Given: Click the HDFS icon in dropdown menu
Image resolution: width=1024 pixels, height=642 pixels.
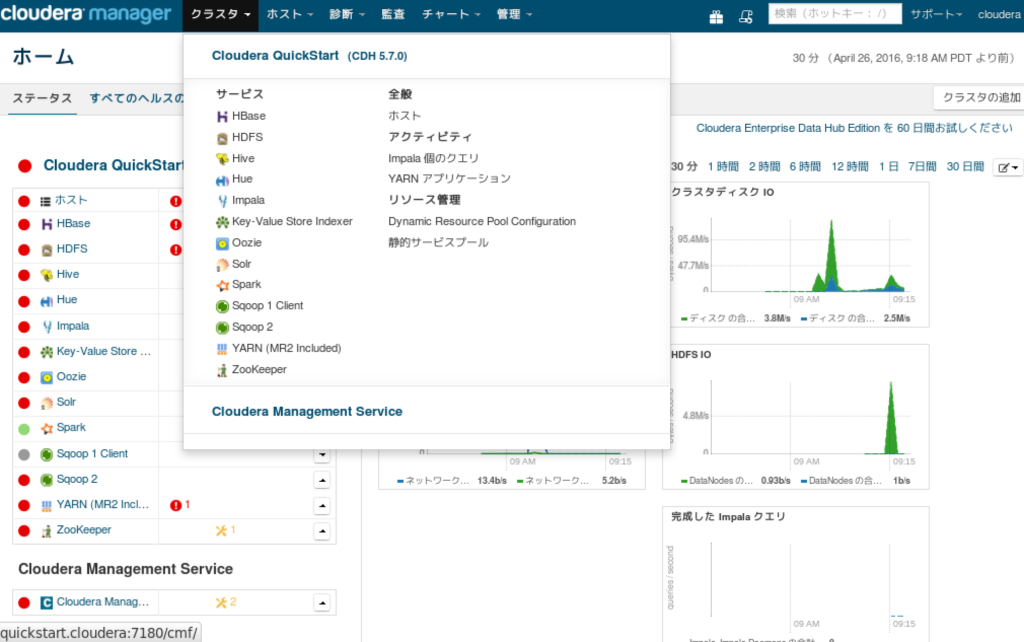Looking at the screenshot, I should (x=222, y=138).
